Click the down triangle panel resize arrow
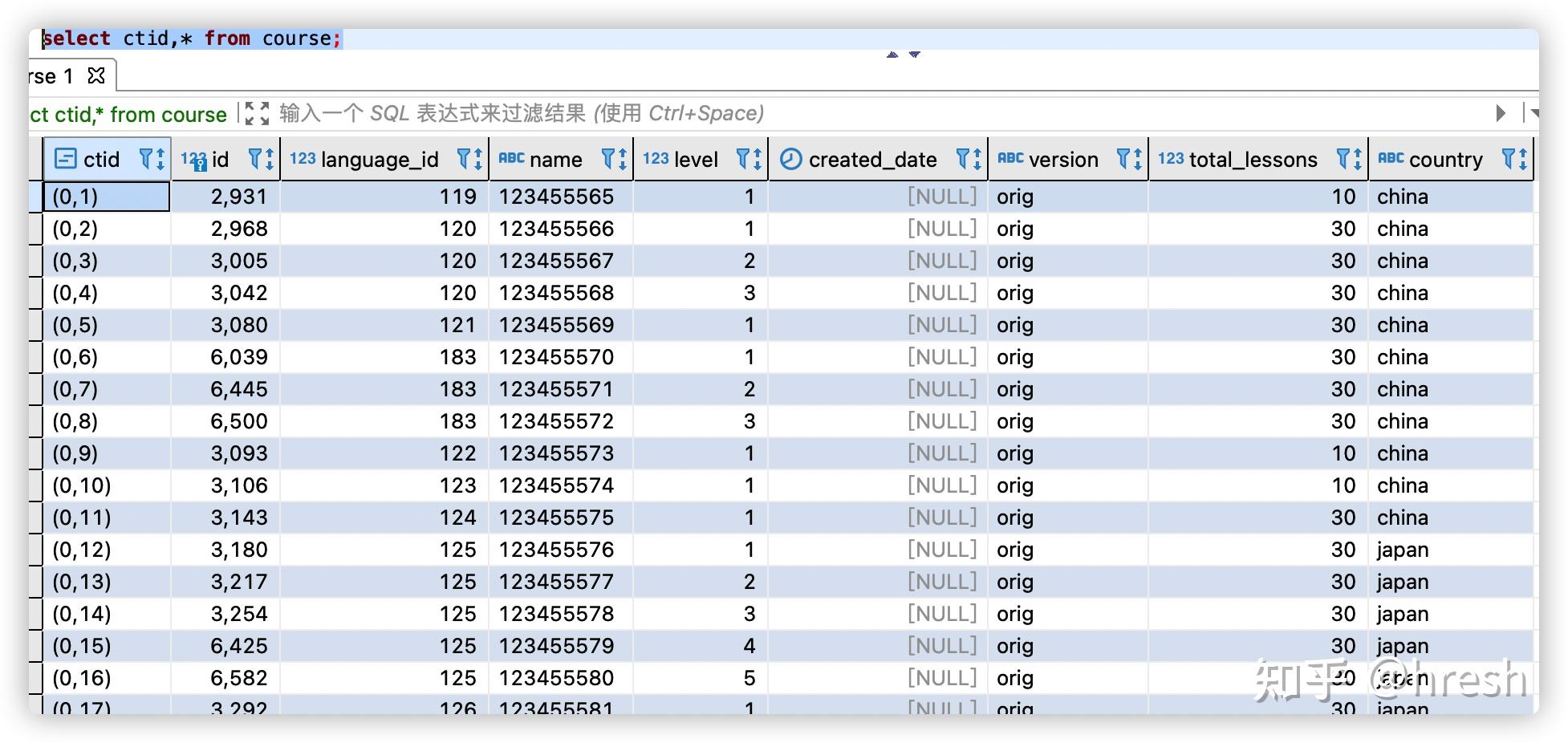This screenshot has height=743, width=1568. [x=915, y=55]
